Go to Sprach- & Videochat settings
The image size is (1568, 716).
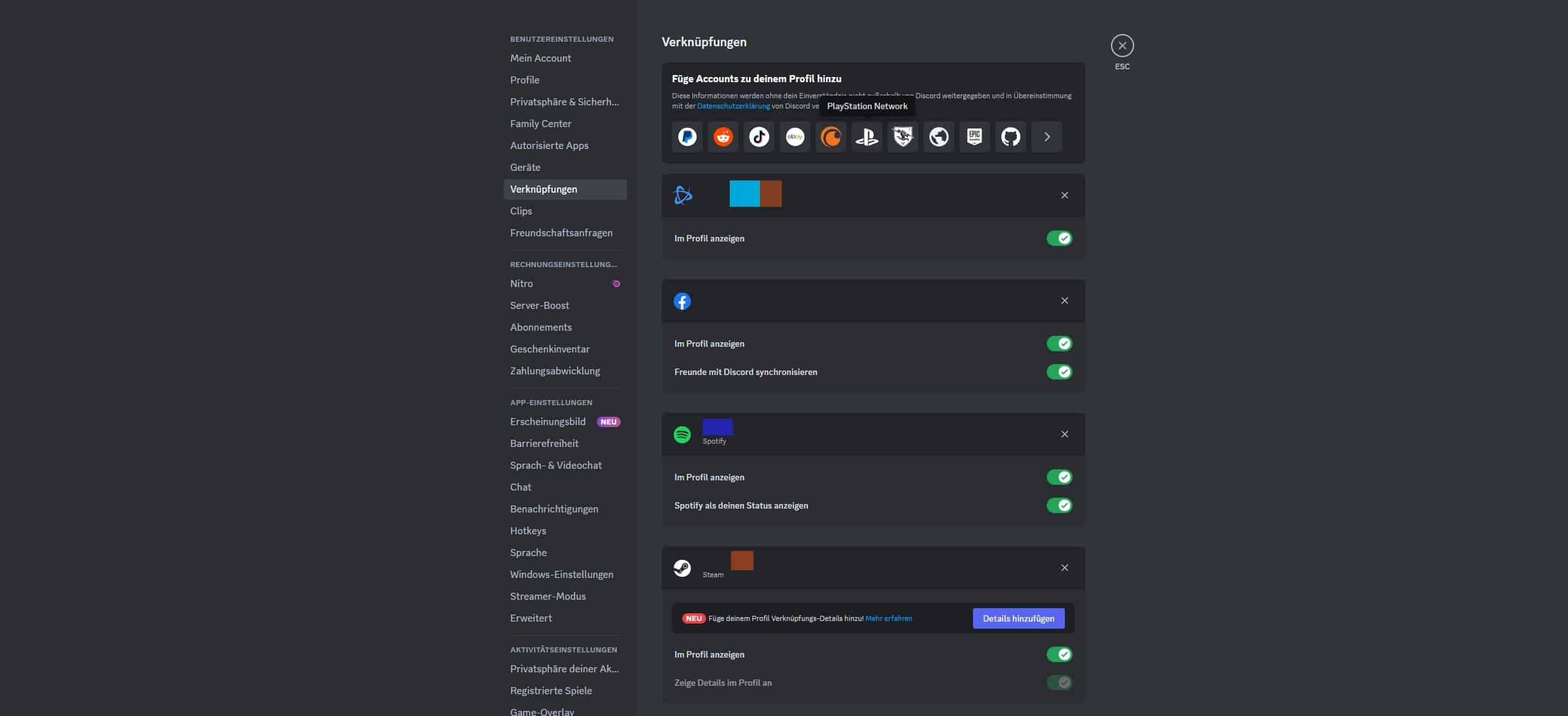point(556,465)
